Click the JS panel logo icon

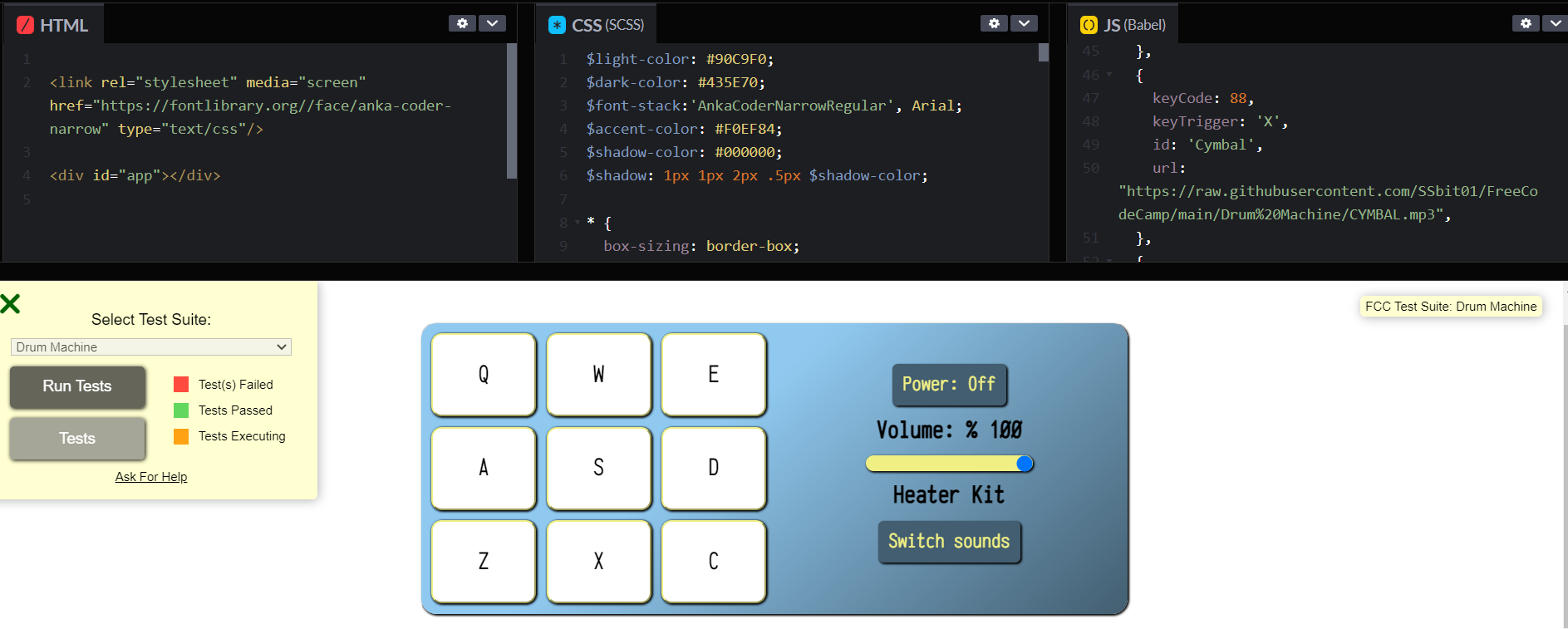[1089, 25]
